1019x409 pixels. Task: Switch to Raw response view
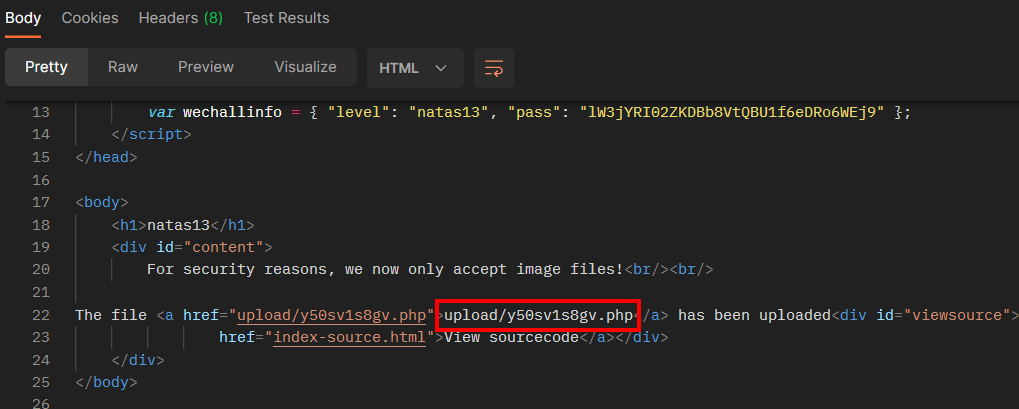[x=123, y=67]
